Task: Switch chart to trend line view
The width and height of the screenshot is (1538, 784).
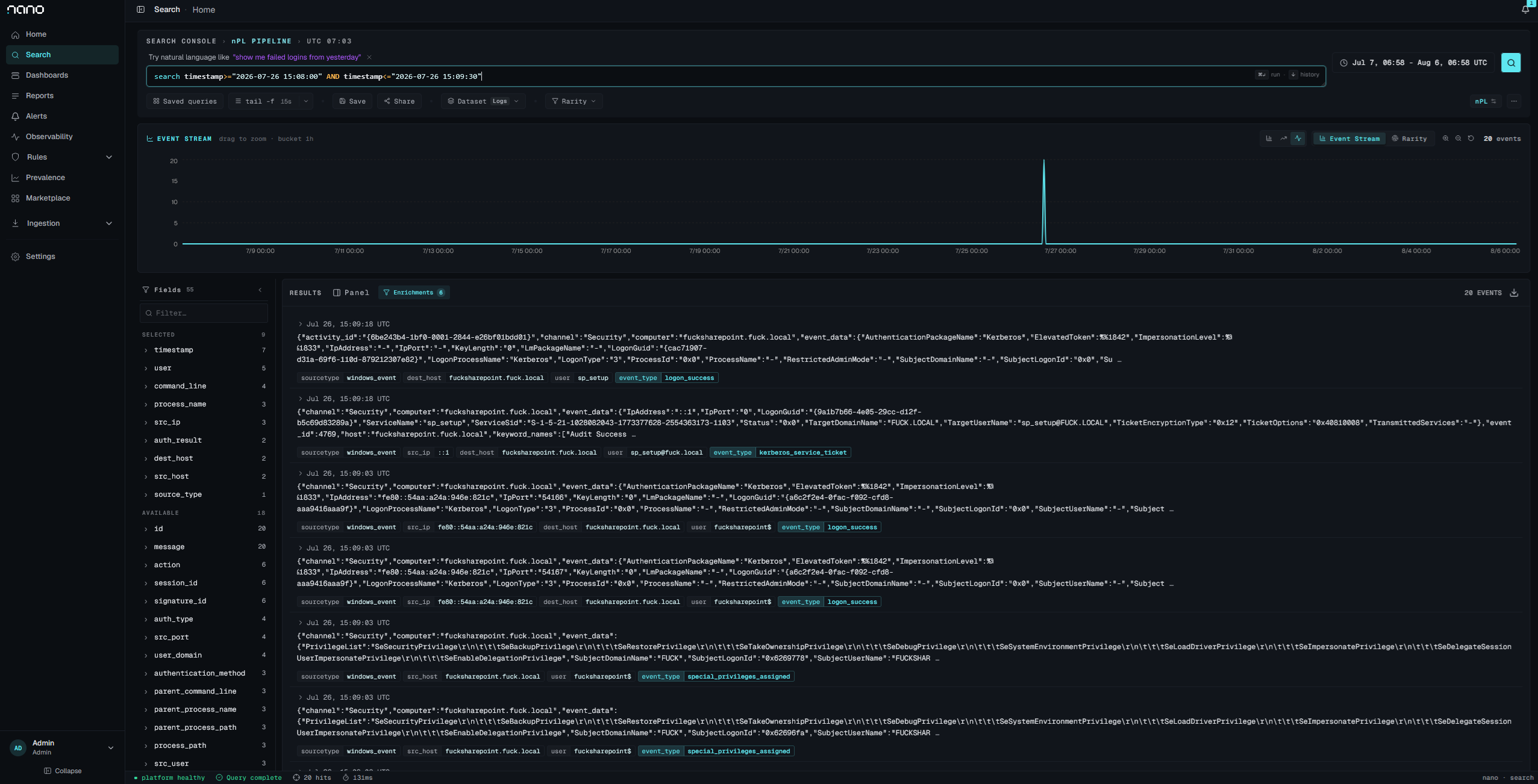Action: 1284,138
